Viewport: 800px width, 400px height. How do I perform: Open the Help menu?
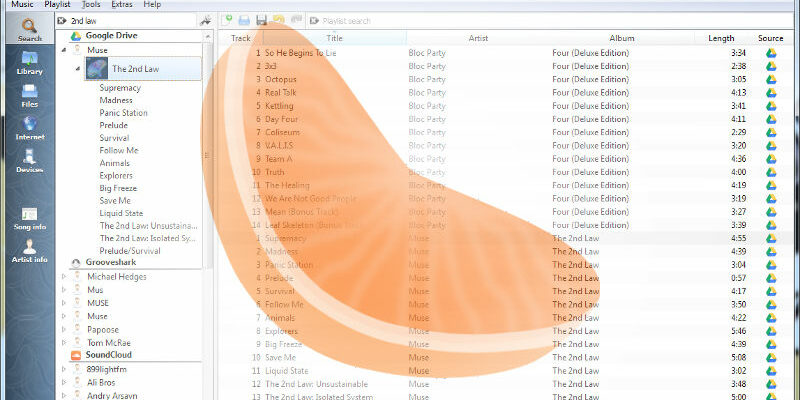coord(152,5)
